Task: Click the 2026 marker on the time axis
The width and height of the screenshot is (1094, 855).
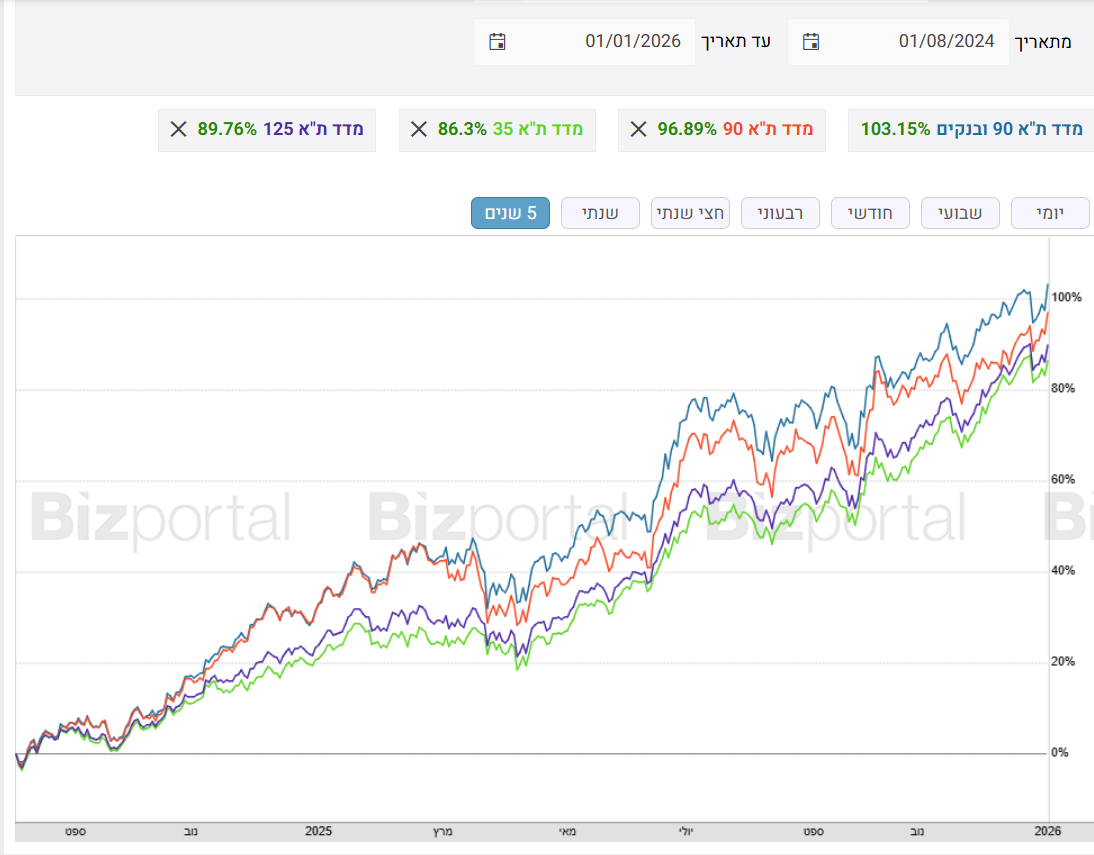Action: pyautogui.click(x=1046, y=831)
